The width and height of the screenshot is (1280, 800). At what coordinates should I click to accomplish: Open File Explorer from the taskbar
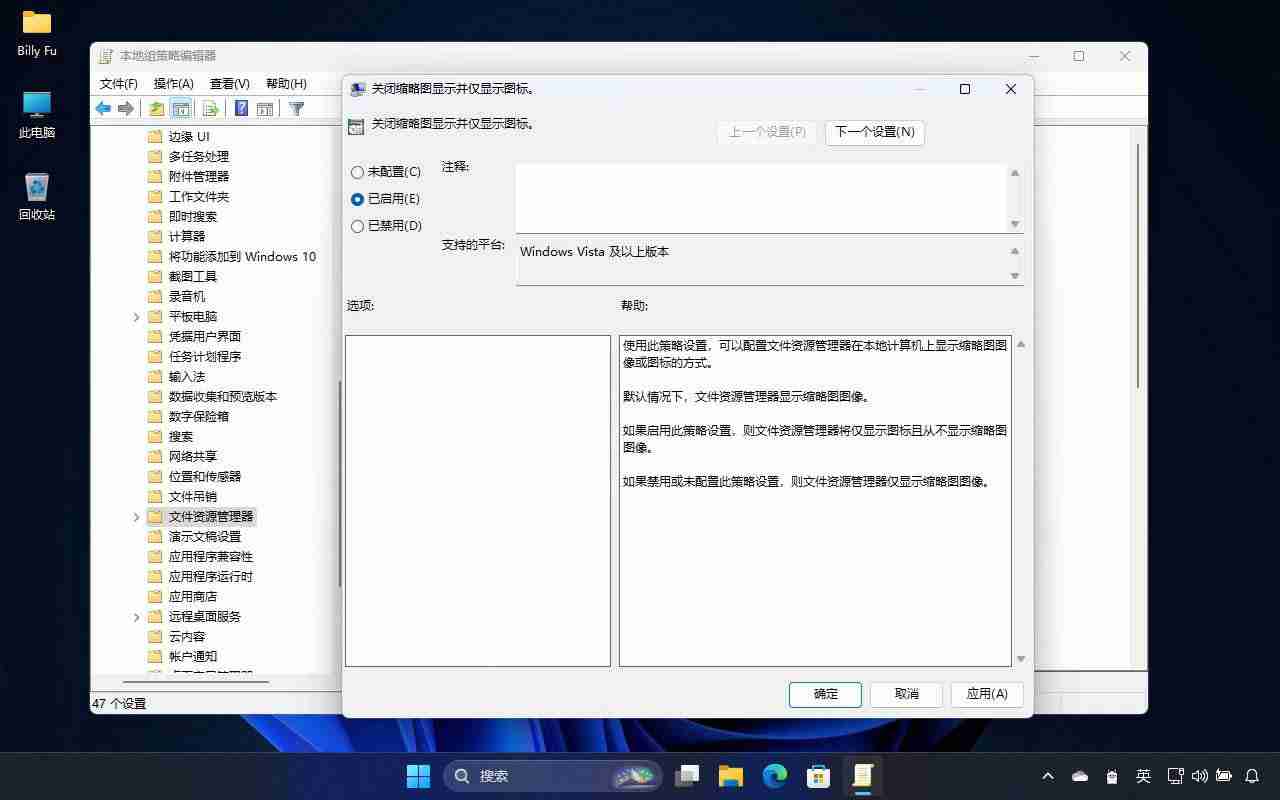(730, 775)
